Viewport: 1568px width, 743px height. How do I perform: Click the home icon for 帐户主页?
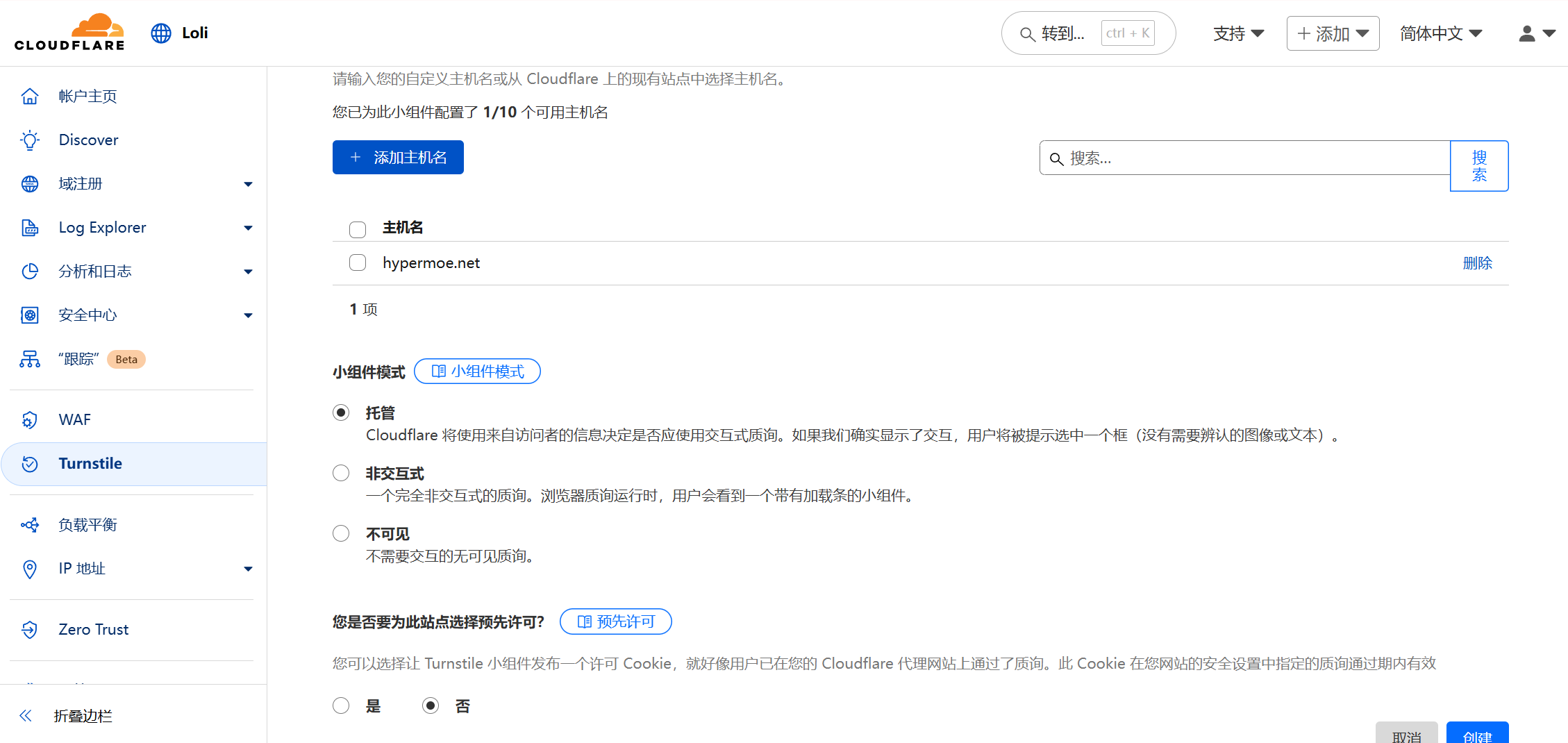click(30, 96)
